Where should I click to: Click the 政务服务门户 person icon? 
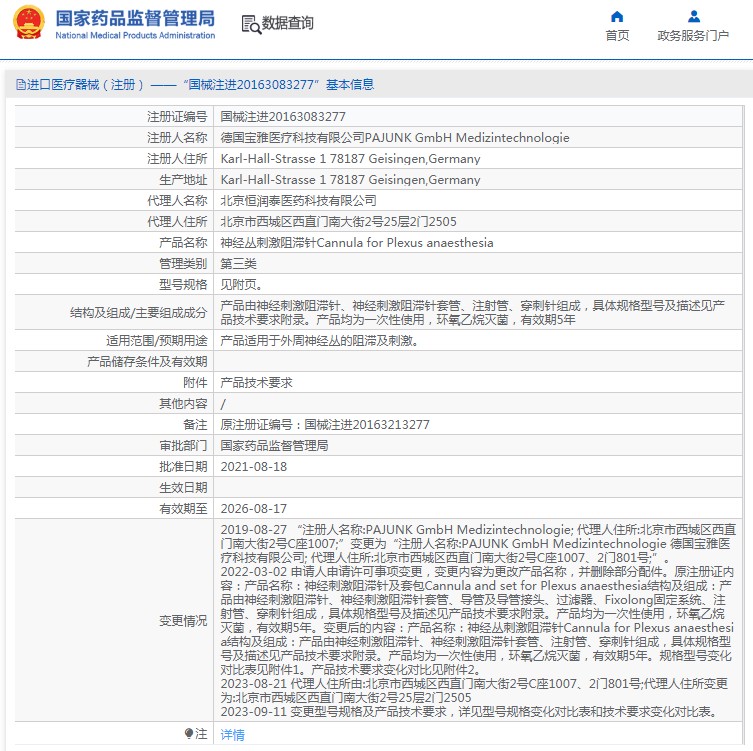[693, 17]
